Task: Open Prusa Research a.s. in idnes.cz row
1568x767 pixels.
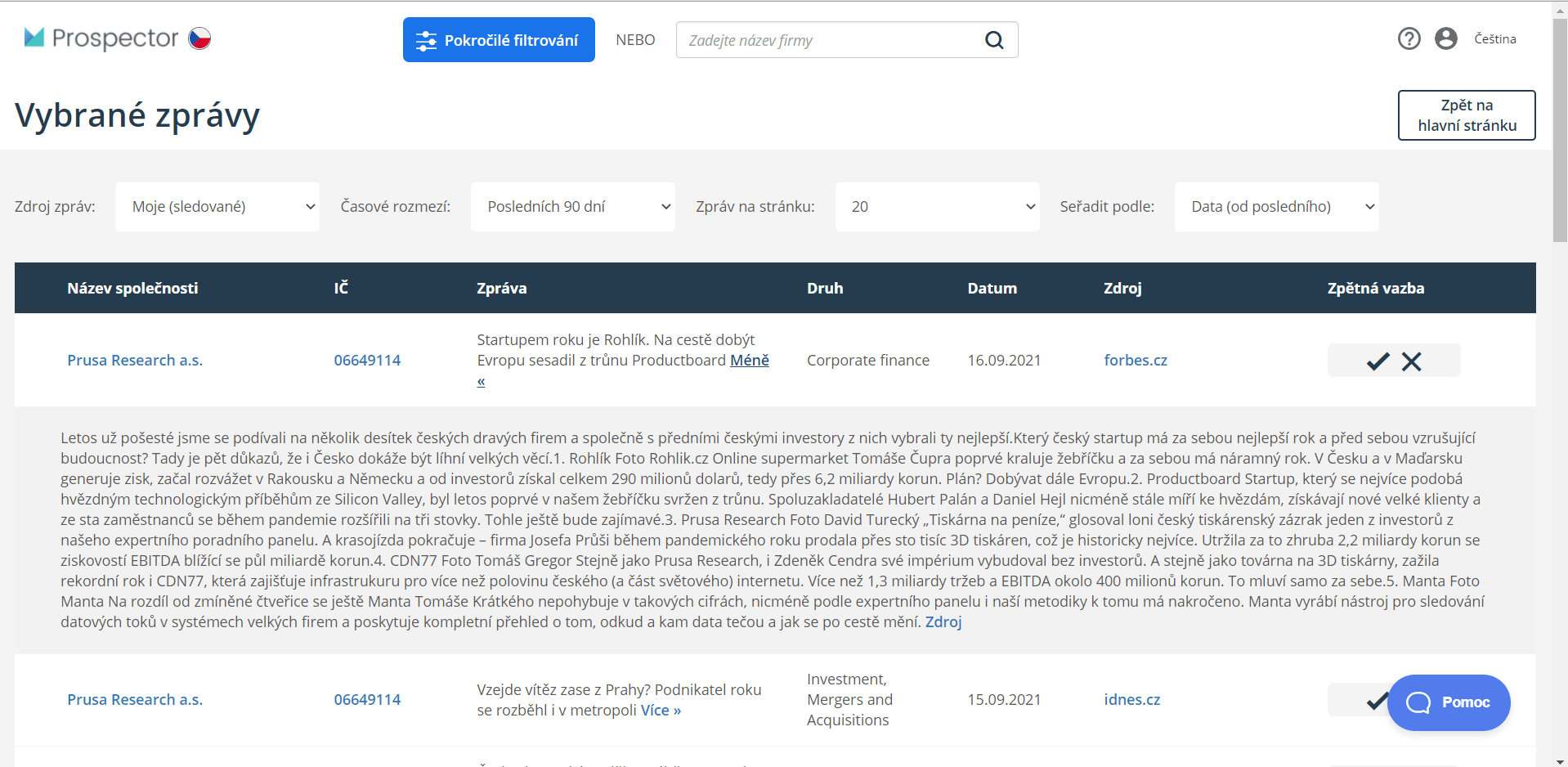Action: (x=135, y=699)
